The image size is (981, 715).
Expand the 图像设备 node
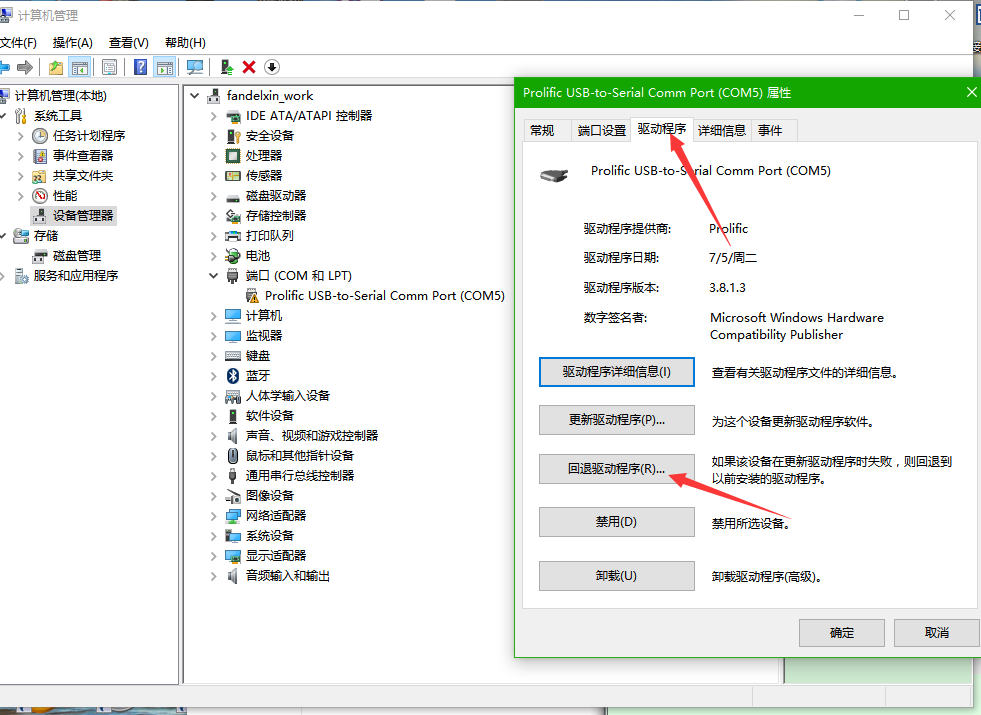pyautogui.click(x=213, y=496)
